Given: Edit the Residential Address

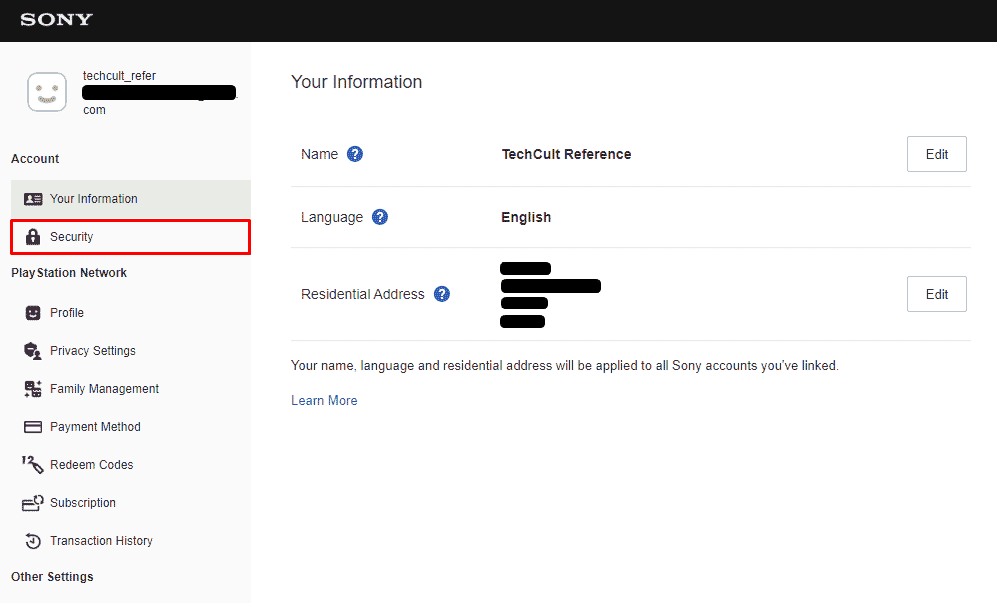Looking at the screenshot, I should pyautogui.click(x=937, y=294).
